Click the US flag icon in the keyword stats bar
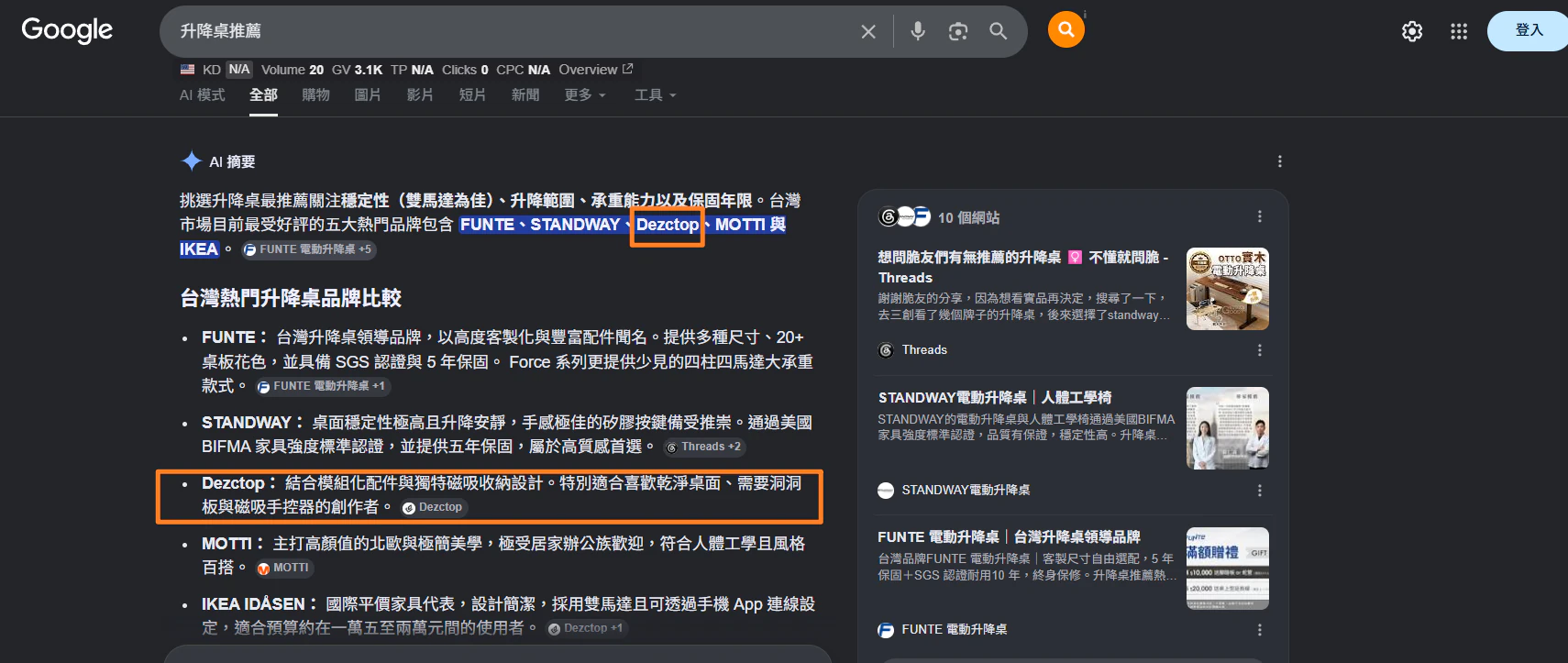This screenshot has width=1568, height=663. (x=188, y=70)
